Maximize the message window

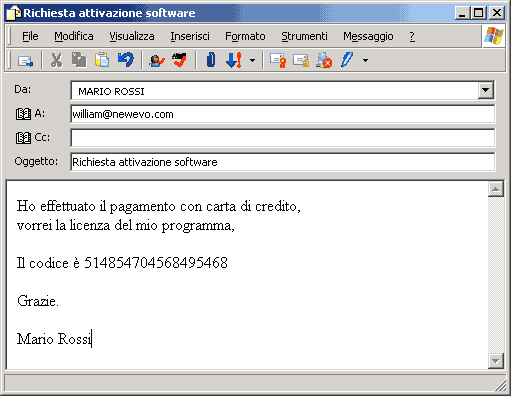point(478,13)
